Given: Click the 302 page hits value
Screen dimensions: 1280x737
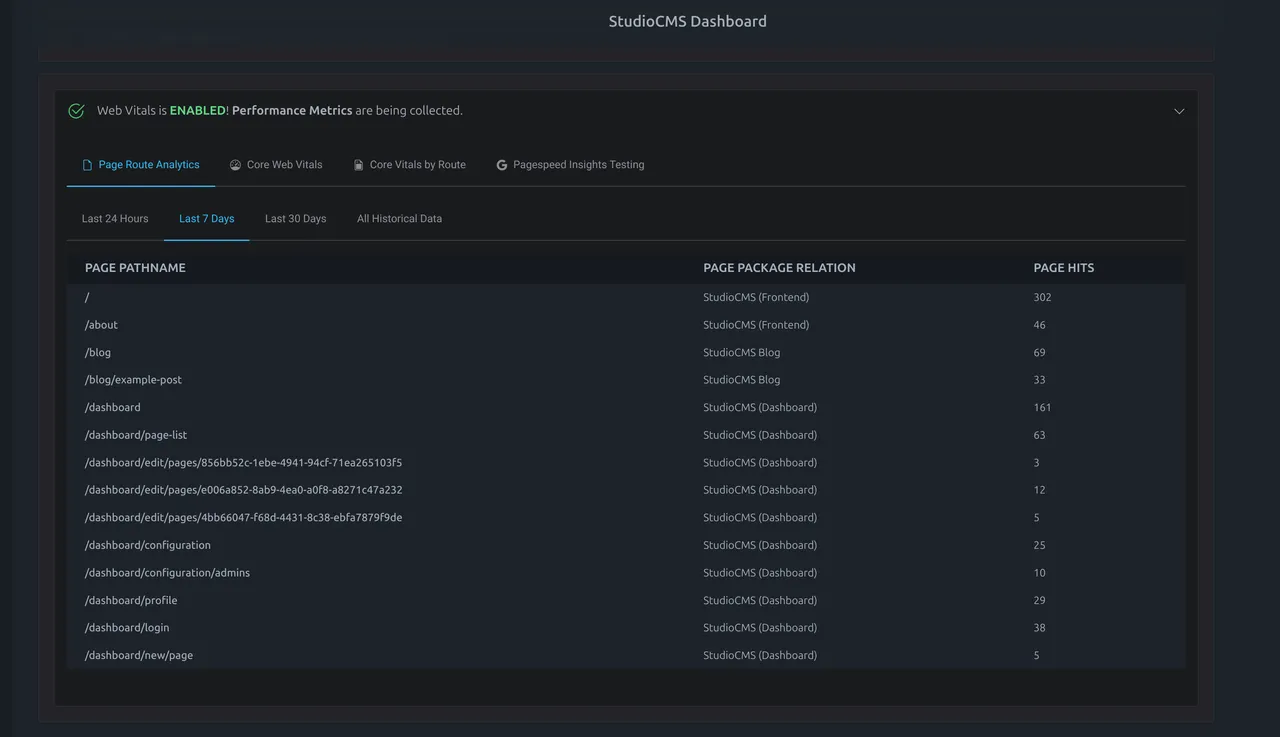Looking at the screenshot, I should click(1042, 298).
